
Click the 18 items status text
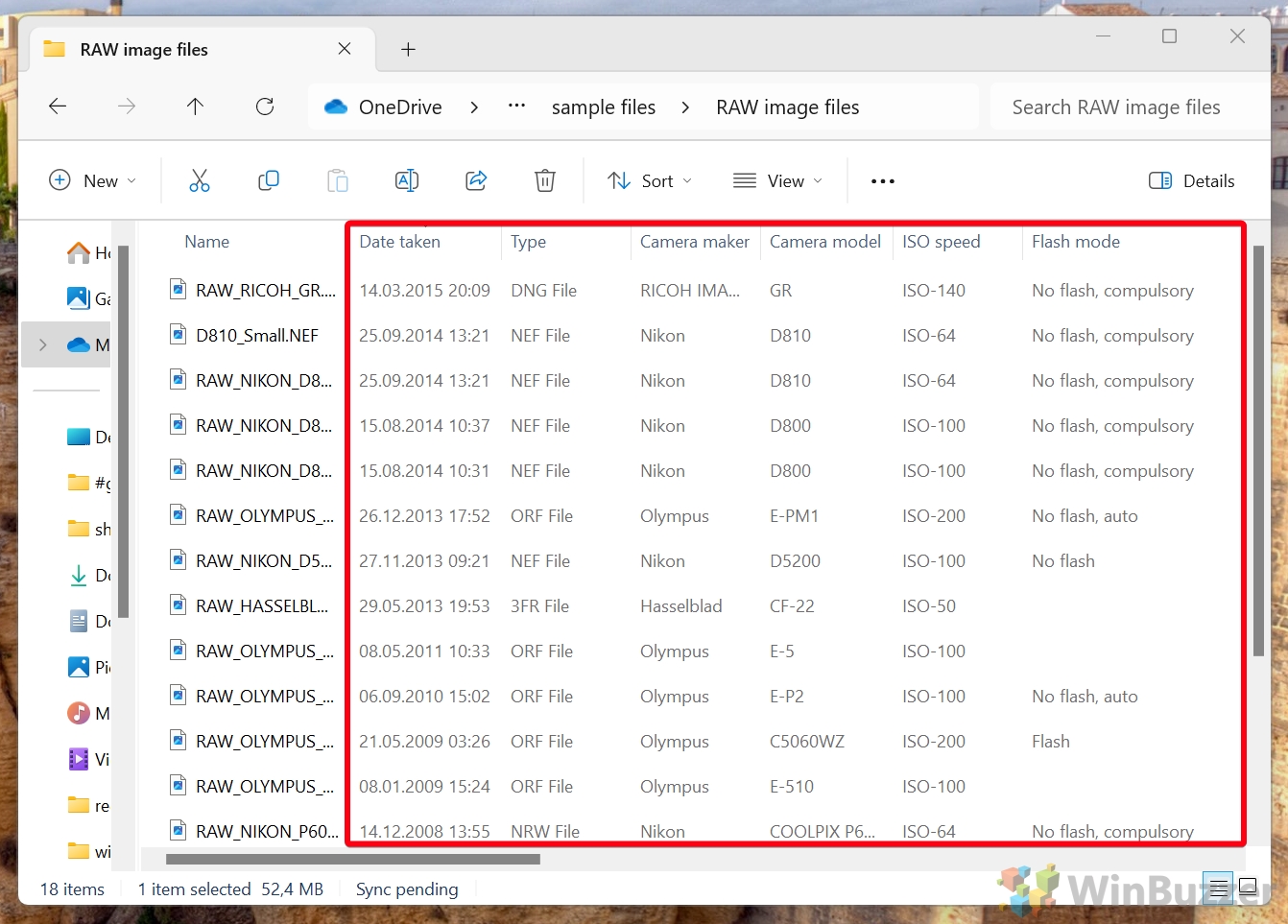pos(72,889)
